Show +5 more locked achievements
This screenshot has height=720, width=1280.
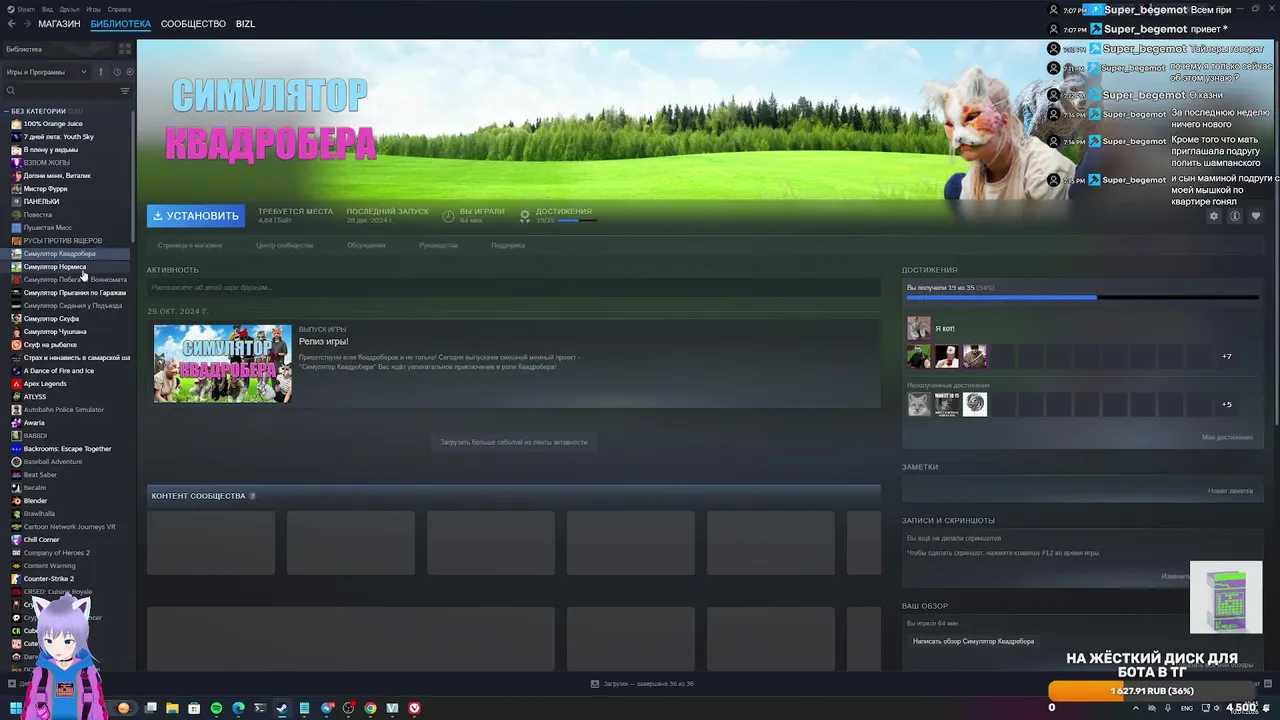tap(1227, 405)
